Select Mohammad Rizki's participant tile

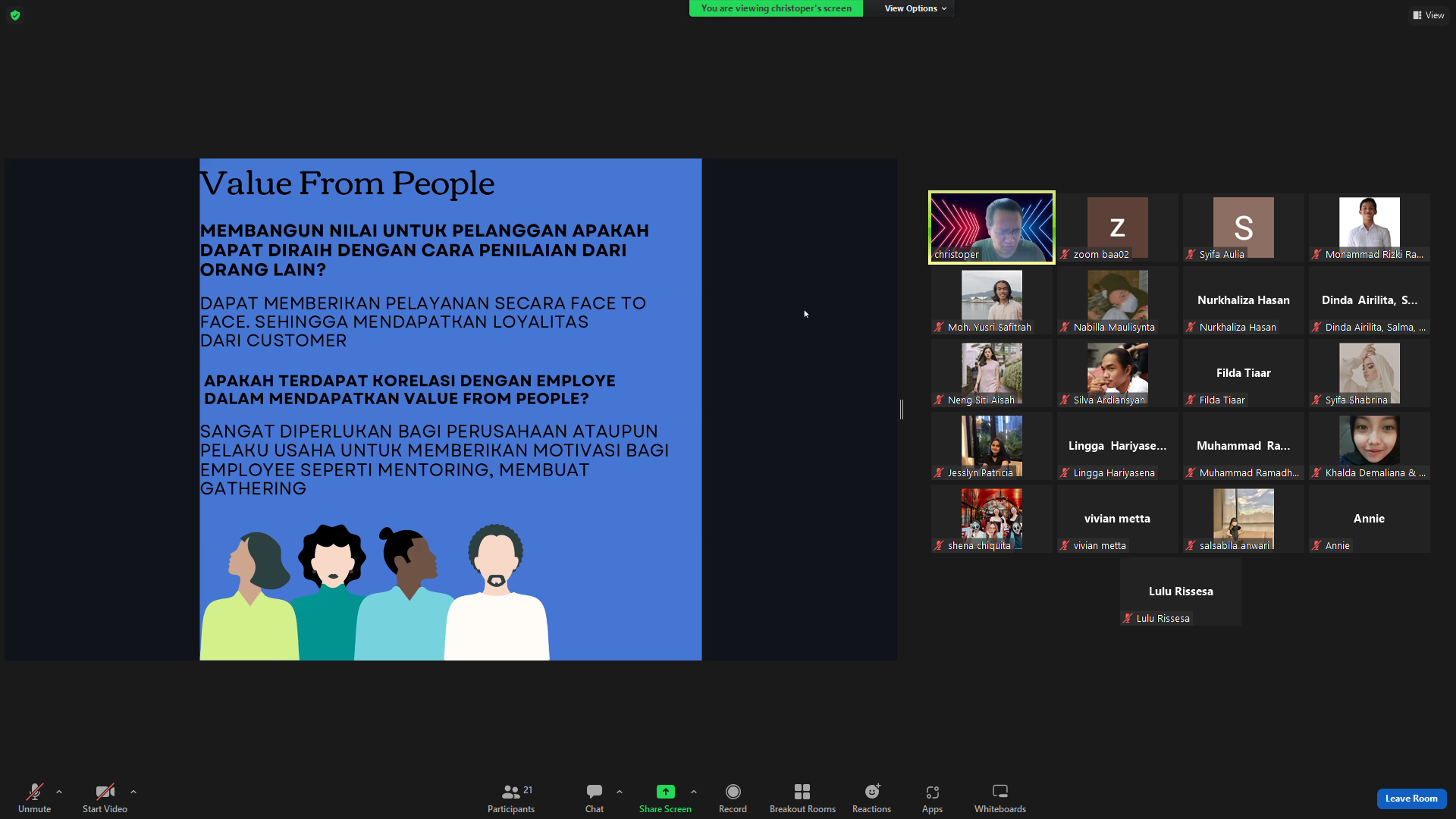coord(1370,227)
